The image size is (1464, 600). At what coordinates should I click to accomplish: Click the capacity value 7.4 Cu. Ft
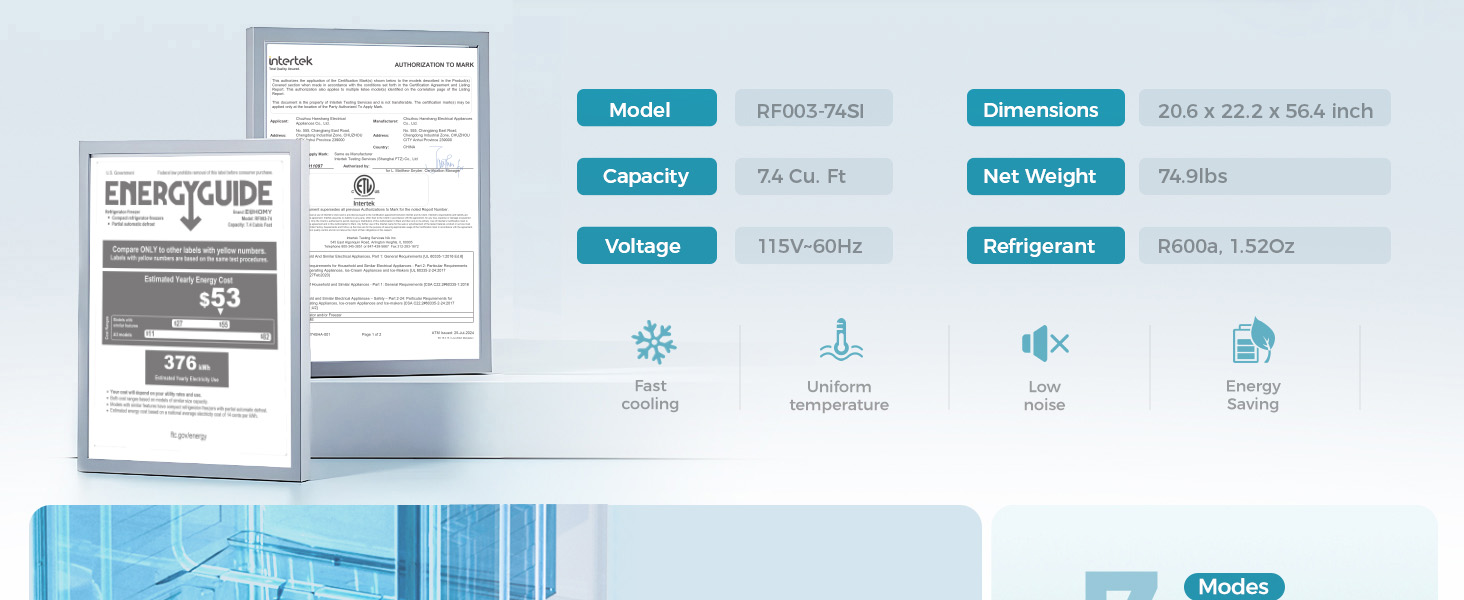802,177
